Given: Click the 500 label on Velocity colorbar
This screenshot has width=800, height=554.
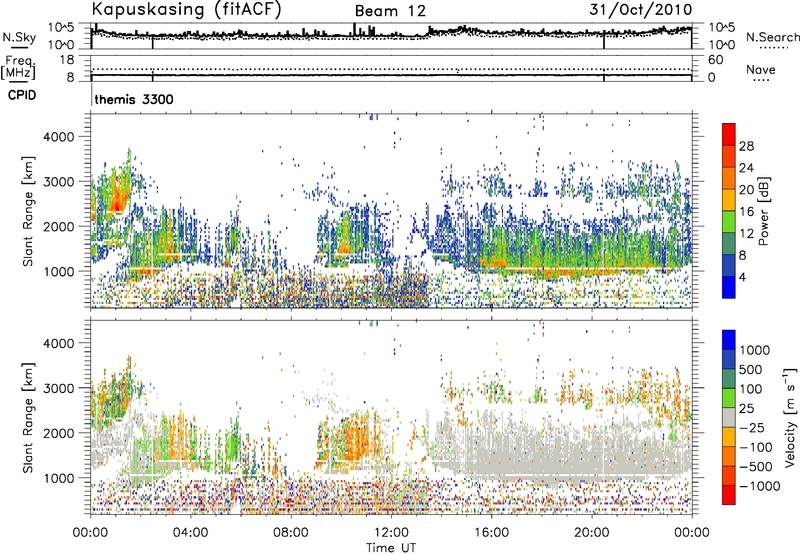Looking at the screenshot, I should (751, 369).
